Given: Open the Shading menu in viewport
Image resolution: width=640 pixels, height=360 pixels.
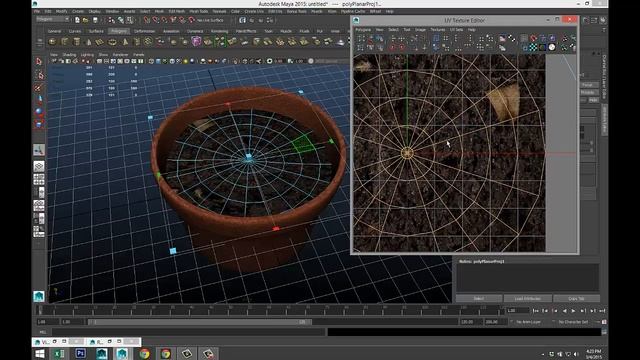Looking at the screenshot, I should pyautogui.click(x=69, y=54).
